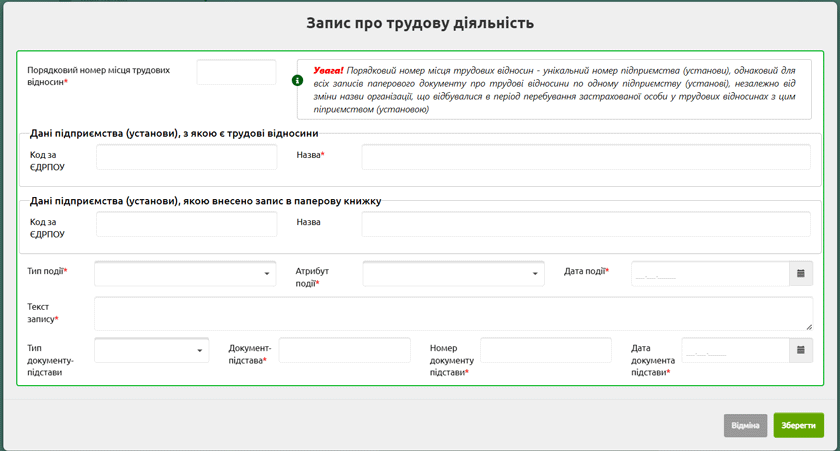Click Код за ЄДРПОУ field for current employer
Screen dimensions: 840x451
[x=186, y=157]
